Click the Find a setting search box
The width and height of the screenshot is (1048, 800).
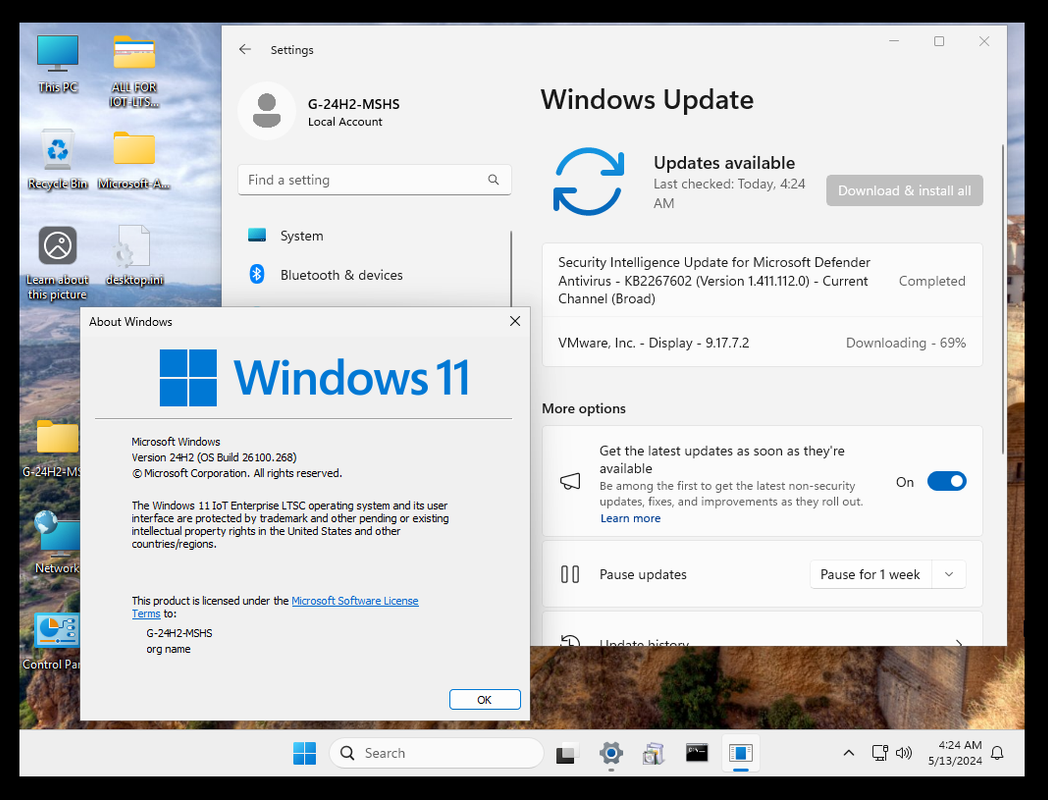[x=374, y=180]
